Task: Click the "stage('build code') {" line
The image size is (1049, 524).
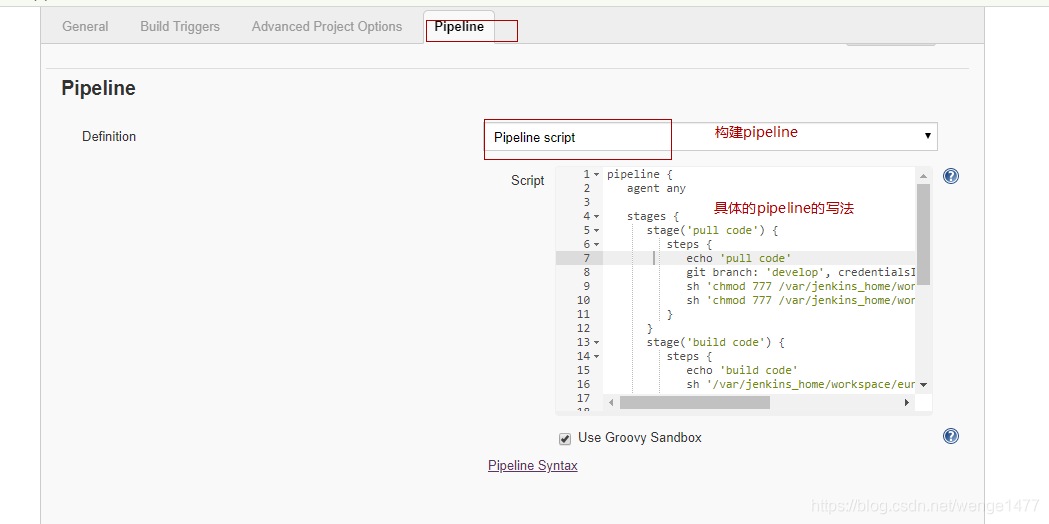Action: (x=715, y=343)
